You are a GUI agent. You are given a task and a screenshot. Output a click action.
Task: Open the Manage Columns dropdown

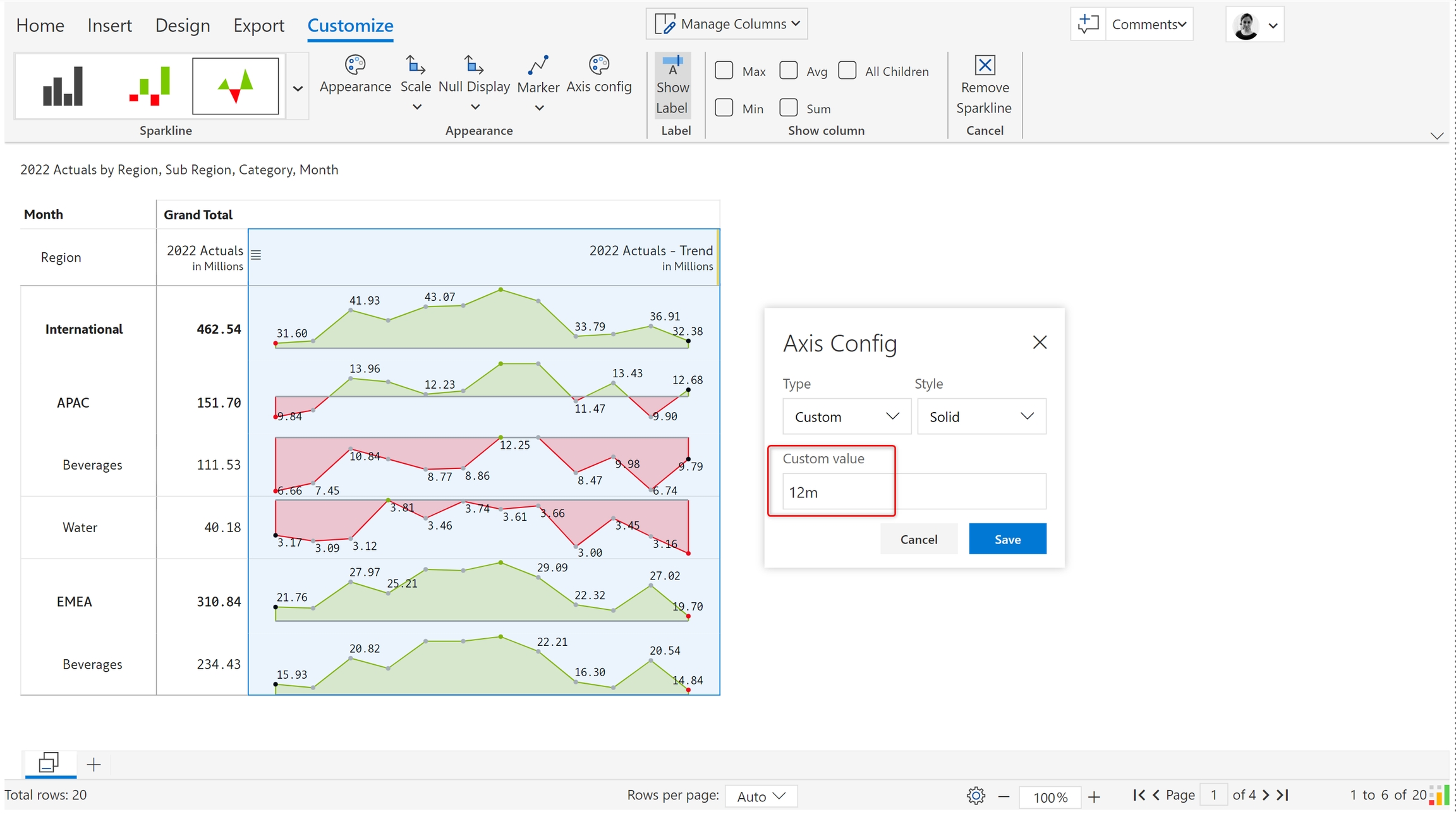727,24
